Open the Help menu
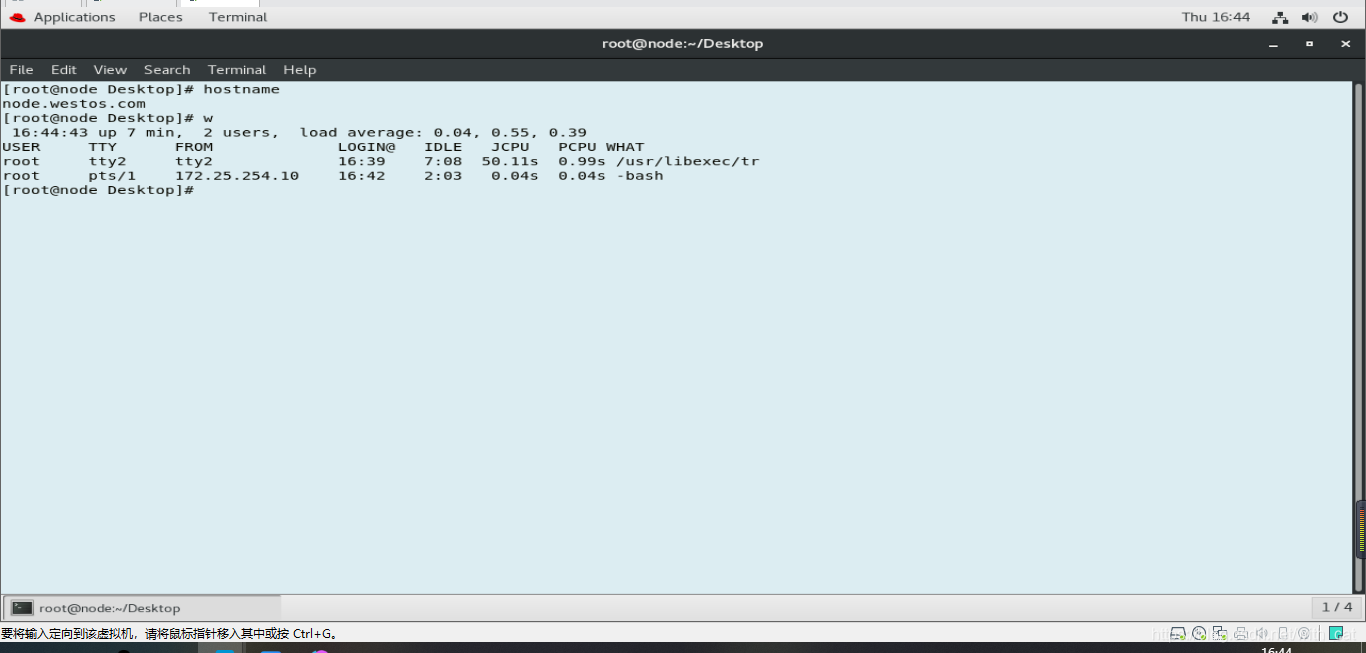1366x653 pixels. pos(299,70)
